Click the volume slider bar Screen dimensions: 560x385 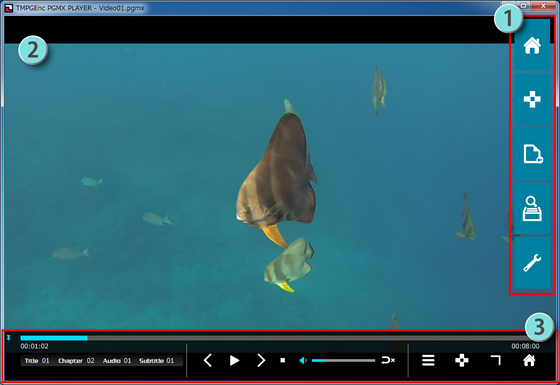[343, 361]
